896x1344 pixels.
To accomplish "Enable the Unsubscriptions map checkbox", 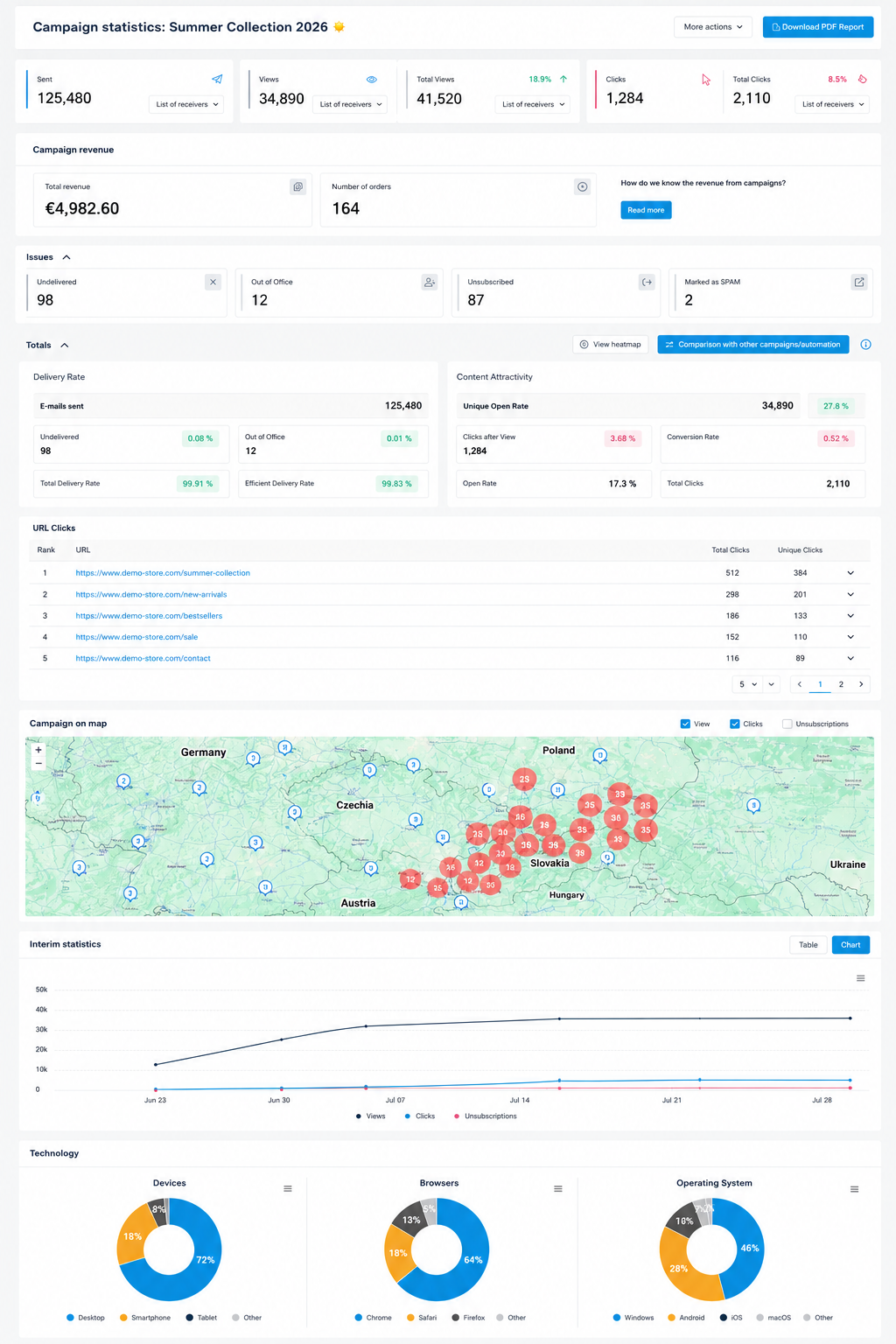I will pos(787,724).
